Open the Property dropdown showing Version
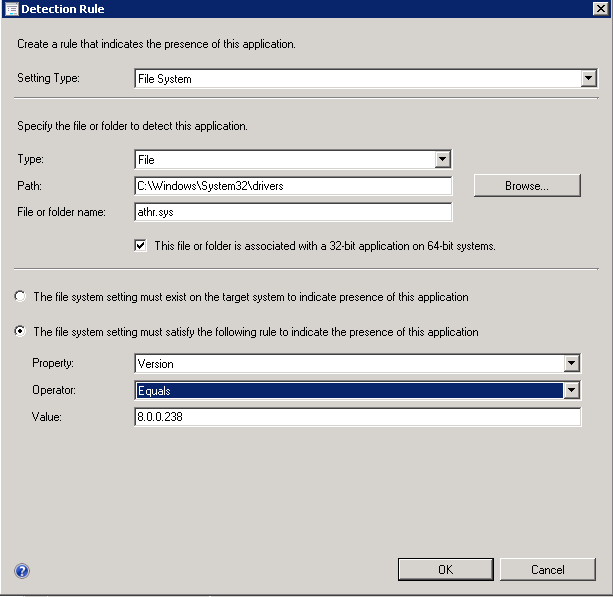This screenshot has height=597, width=613. pyautogui.click(x=571, y=364)
